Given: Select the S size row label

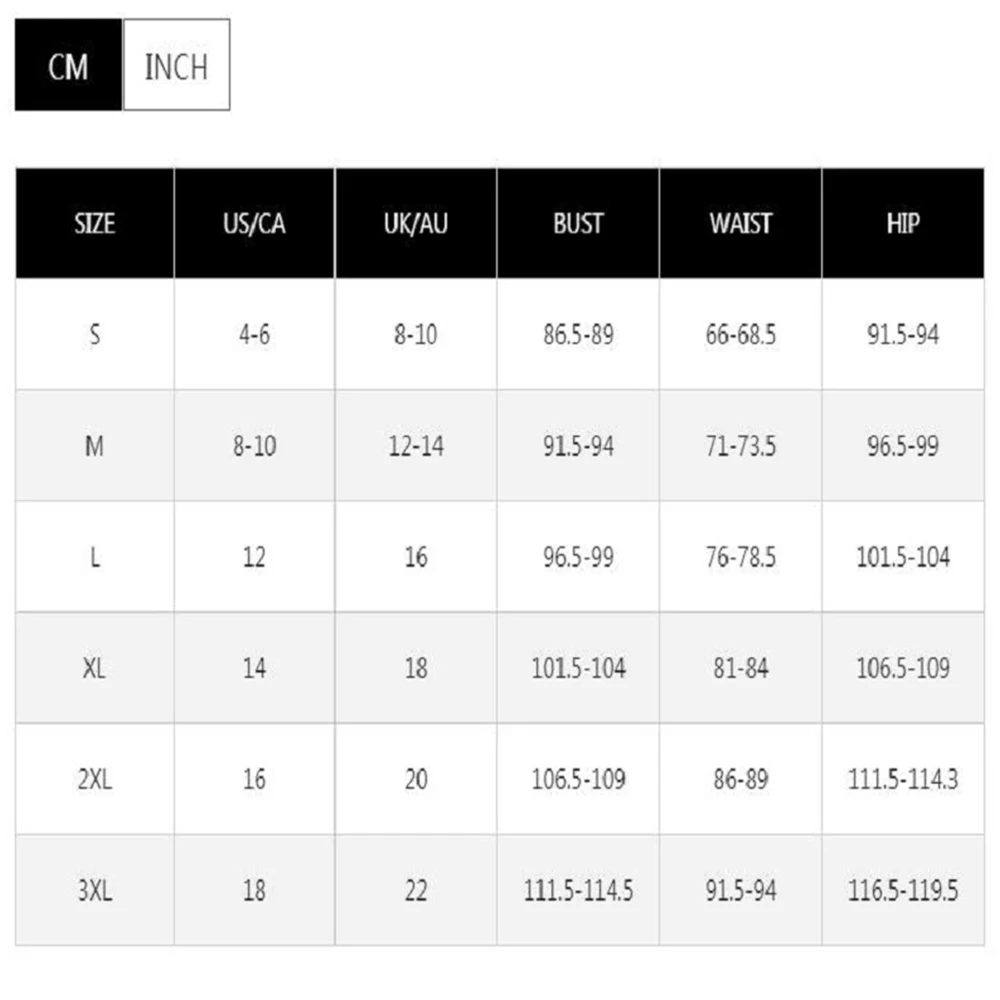Looking at the screenshot, I should (94, 334).
